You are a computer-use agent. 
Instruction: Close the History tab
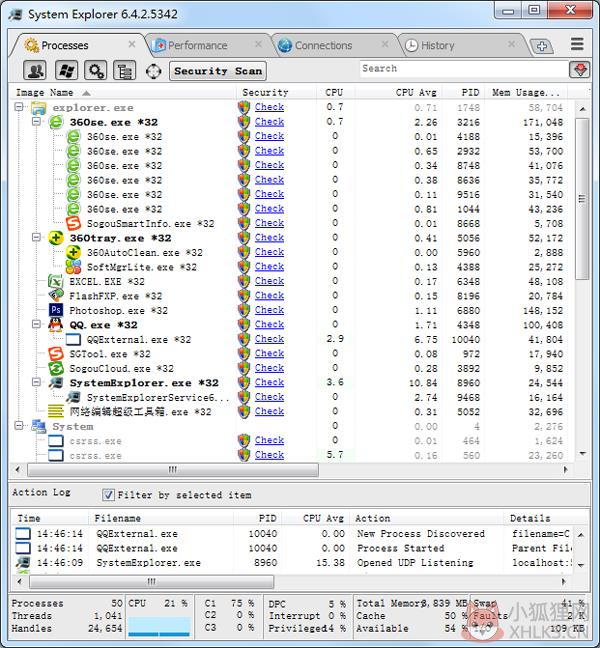pos(512,44)
